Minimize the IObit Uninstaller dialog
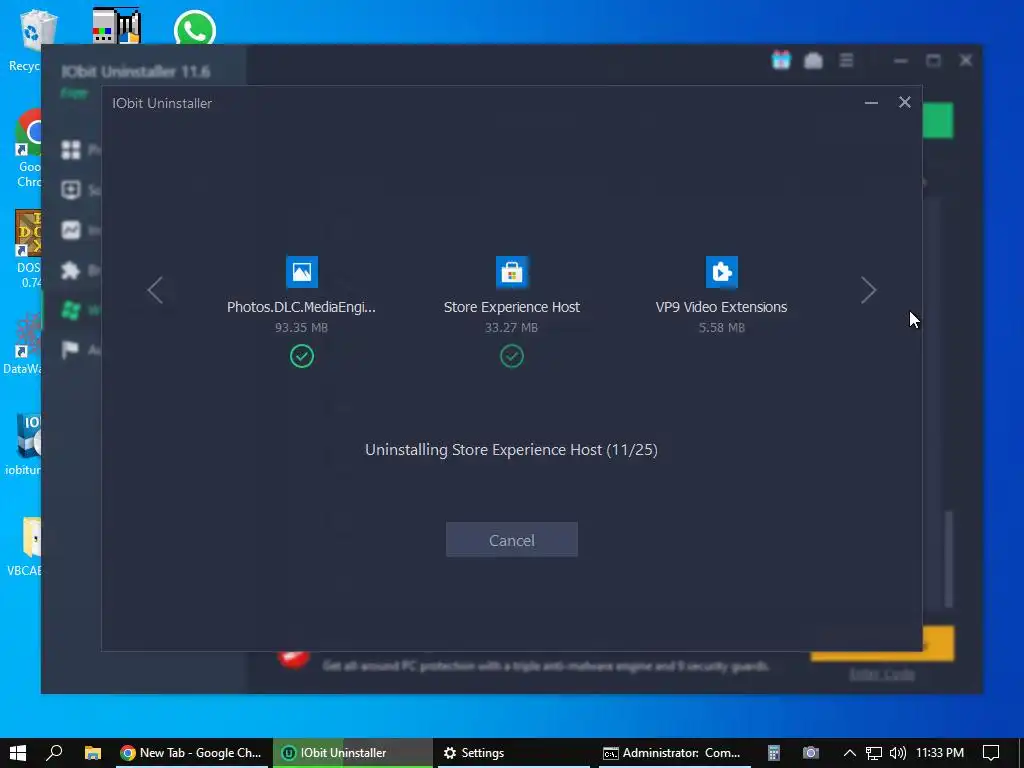Screen dimensions: 1024x768 (x=871, y=103)
